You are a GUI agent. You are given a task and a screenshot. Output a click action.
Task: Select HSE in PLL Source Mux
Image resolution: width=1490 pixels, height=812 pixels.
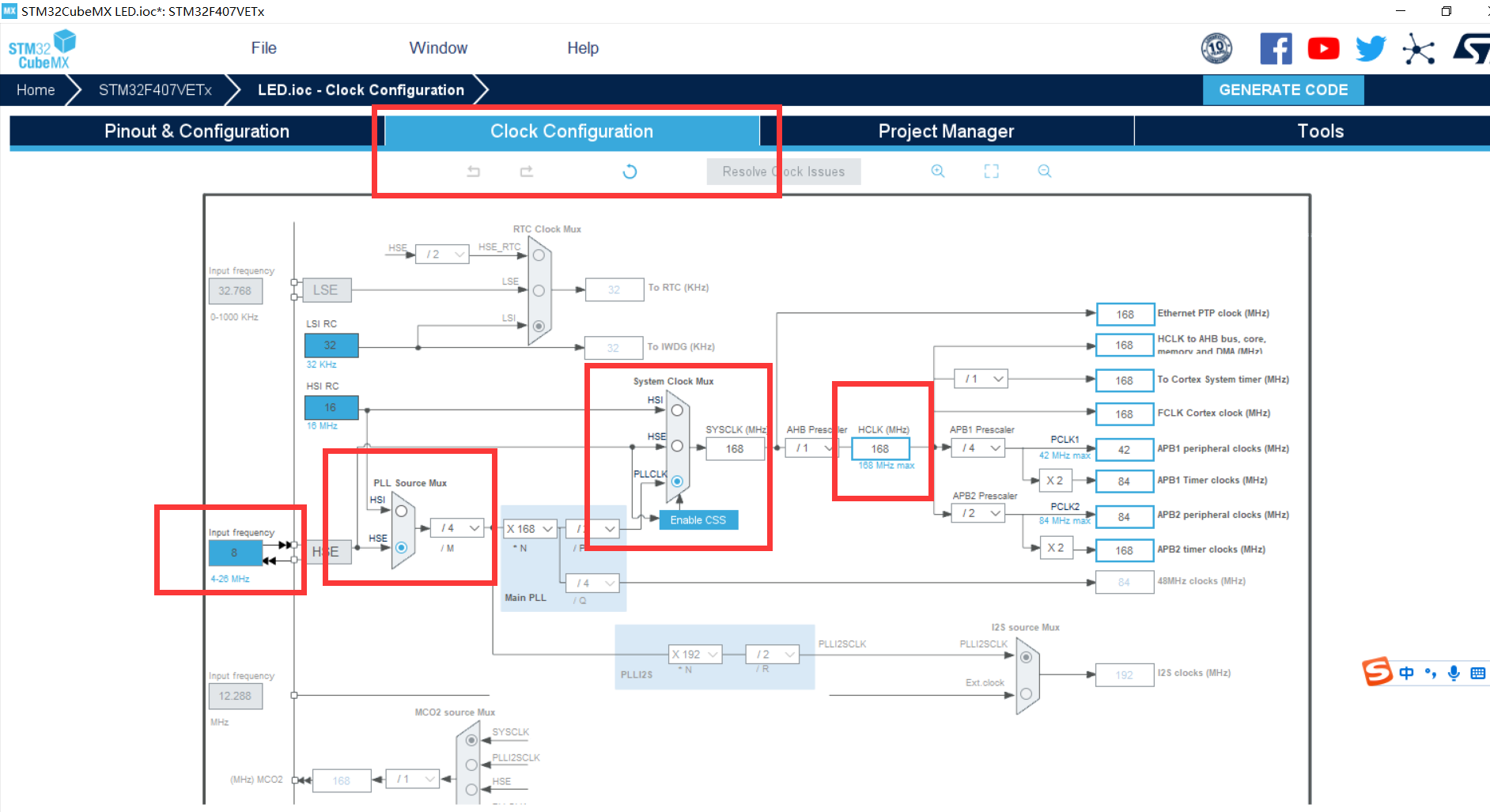402,547
